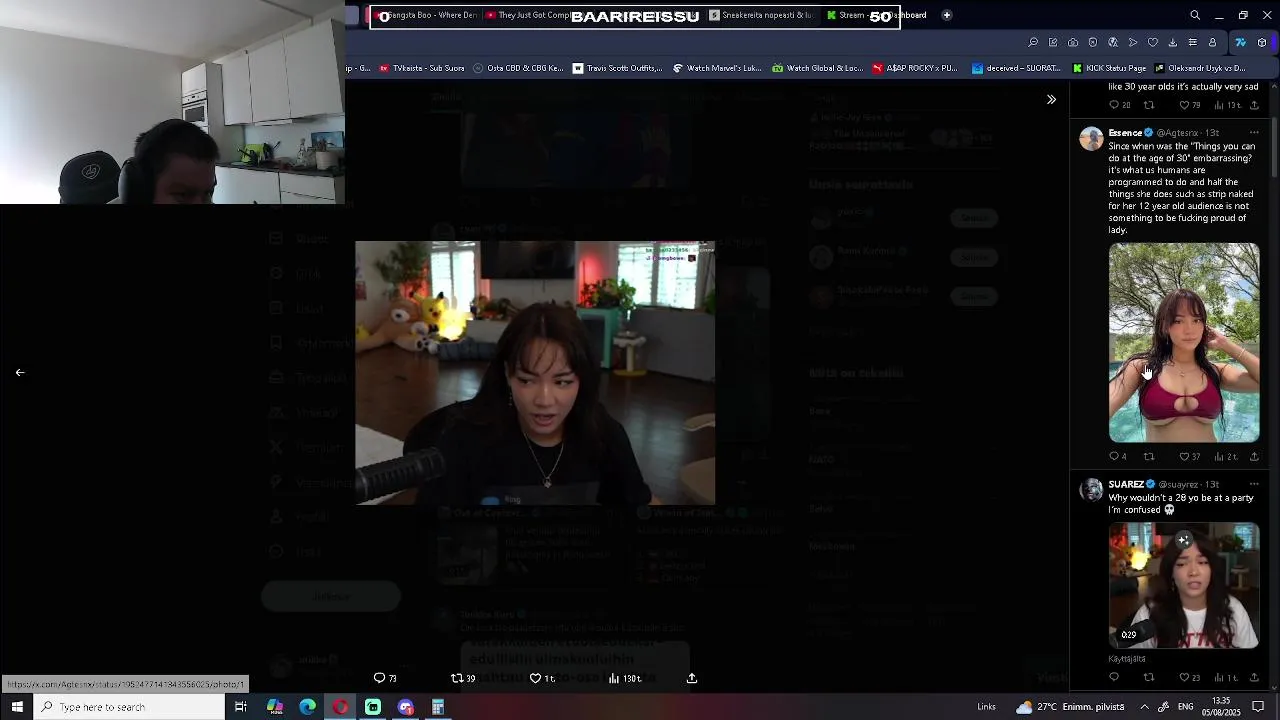Open more options on Essence post

[1254, 133]
